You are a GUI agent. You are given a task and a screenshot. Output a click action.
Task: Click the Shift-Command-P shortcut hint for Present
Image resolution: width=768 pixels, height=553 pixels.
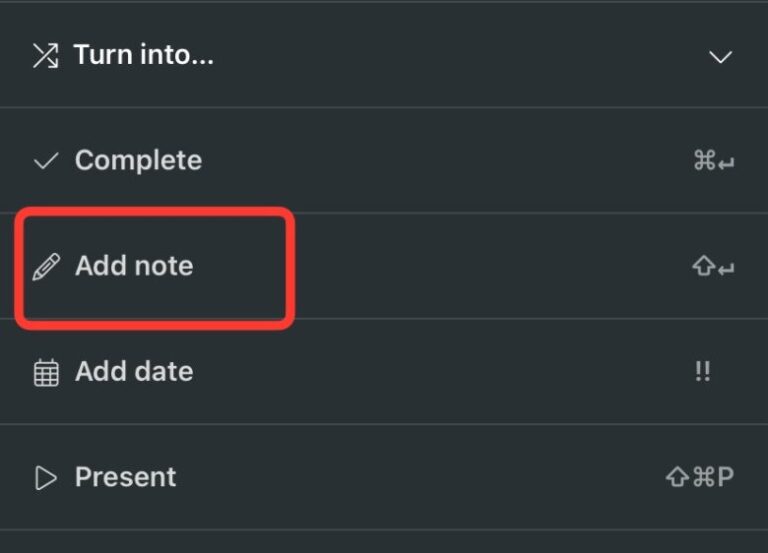pos(699,477)
